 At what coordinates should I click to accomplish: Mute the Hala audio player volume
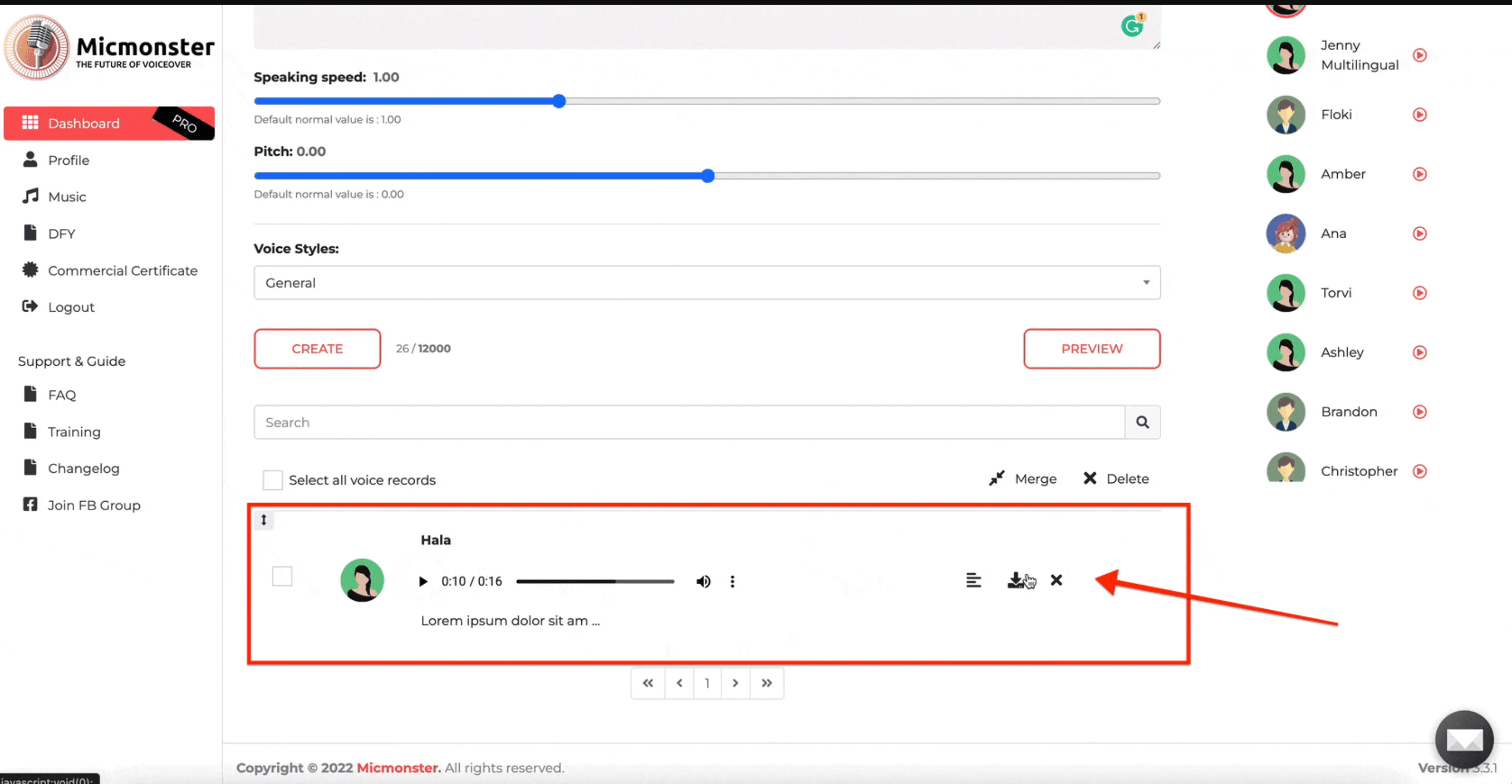(x=703, y=581)
